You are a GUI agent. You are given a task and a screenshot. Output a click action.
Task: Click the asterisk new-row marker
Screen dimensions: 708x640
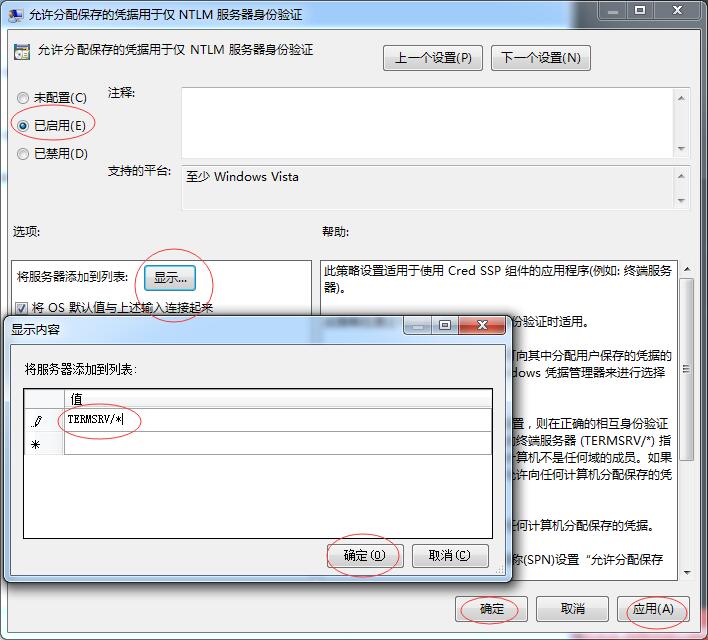point(36,444)
